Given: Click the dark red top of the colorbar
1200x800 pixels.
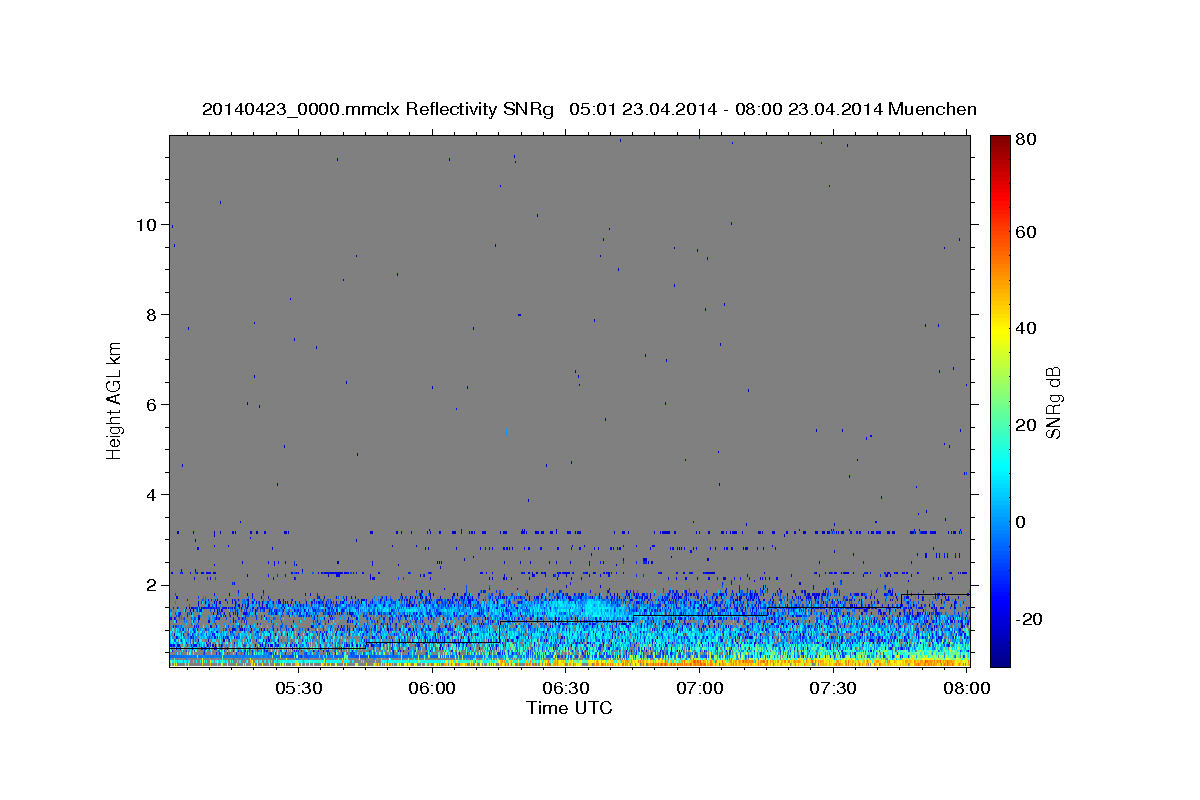Looking at the screenshot, I should [x=1000, y=145].
